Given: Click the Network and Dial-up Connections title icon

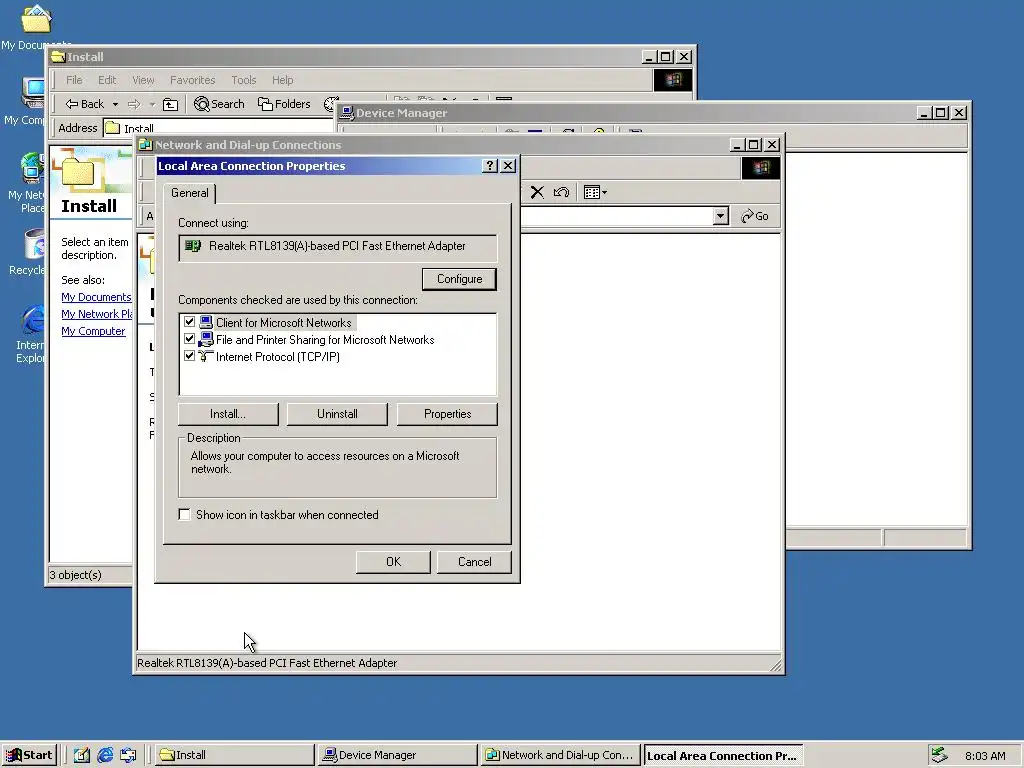Looking at the screenshot, I should pos(146,145).
